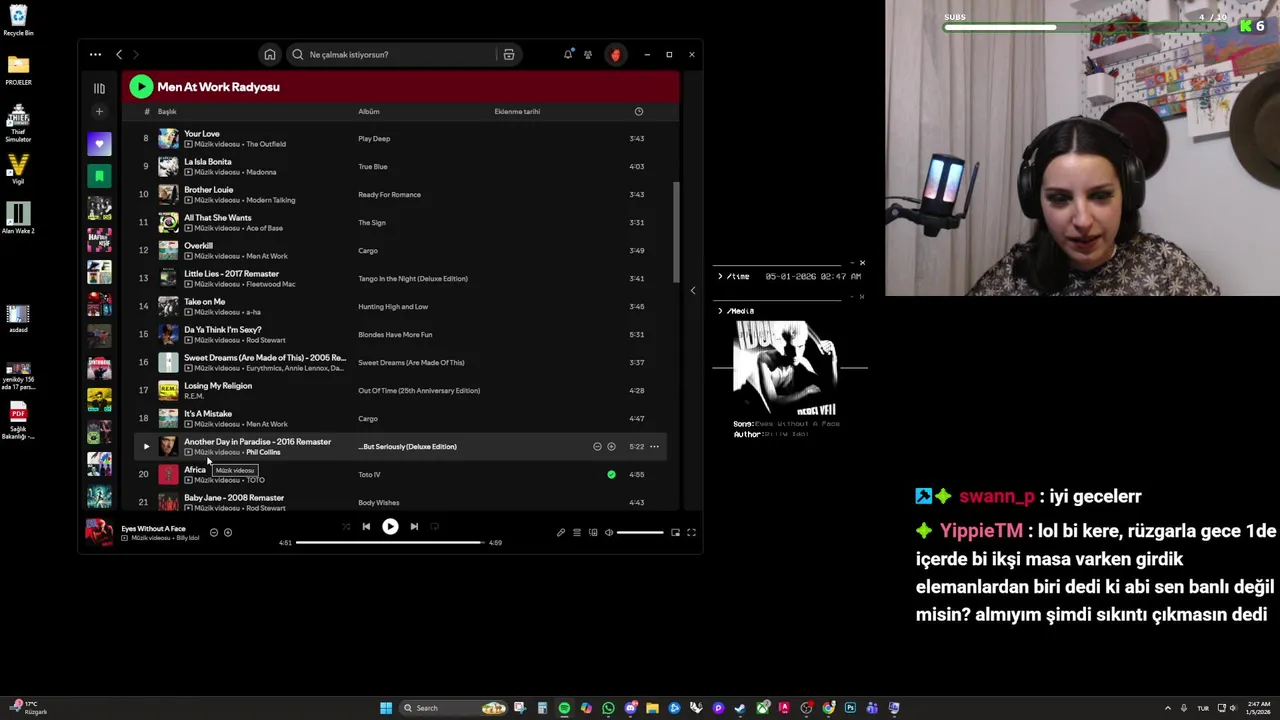Screen dimensions: 1280x720
Task: Open Steam from taskbar
Action: [740, 708]
